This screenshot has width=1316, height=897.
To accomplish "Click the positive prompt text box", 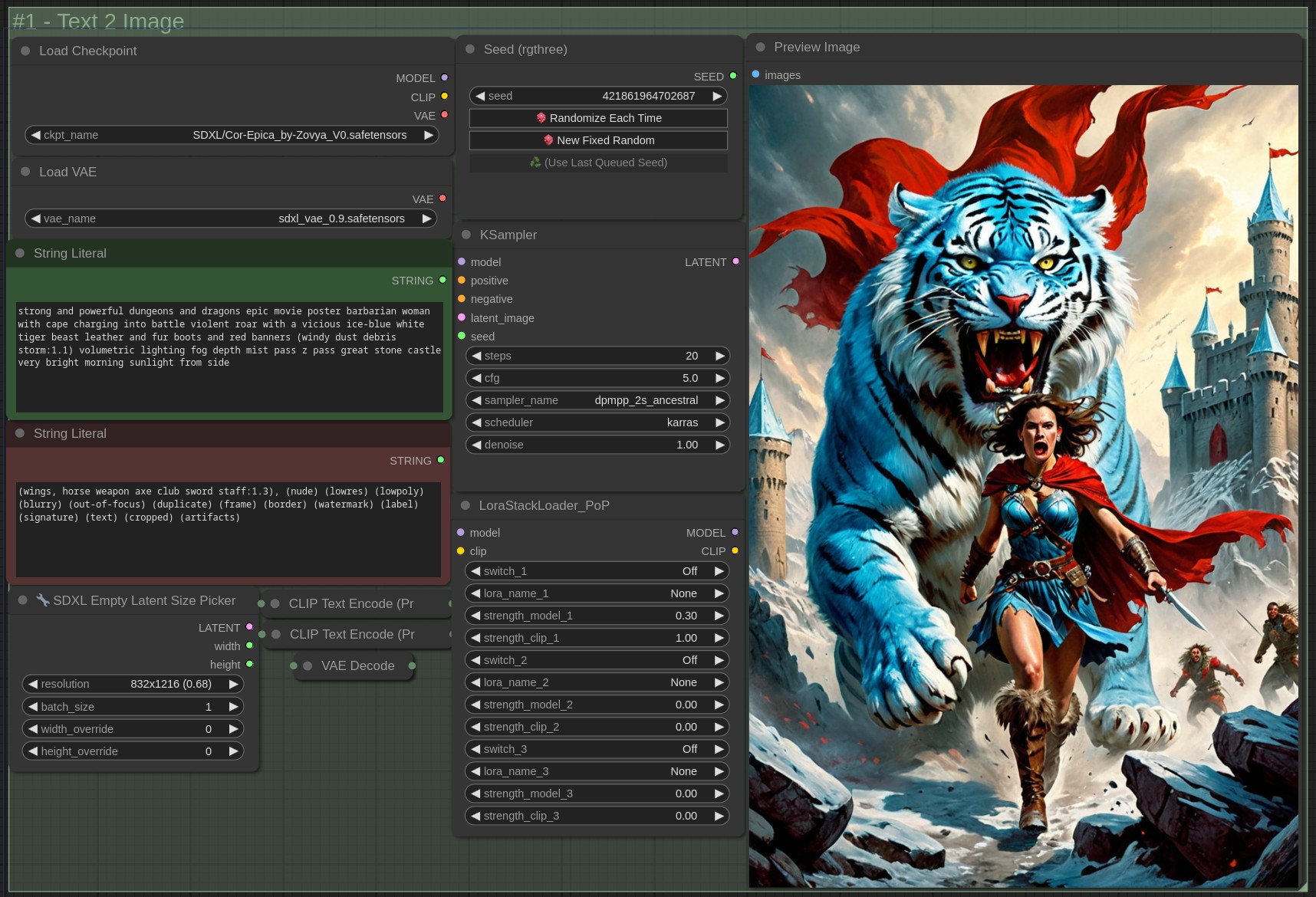I will click(x=229, y=356).
